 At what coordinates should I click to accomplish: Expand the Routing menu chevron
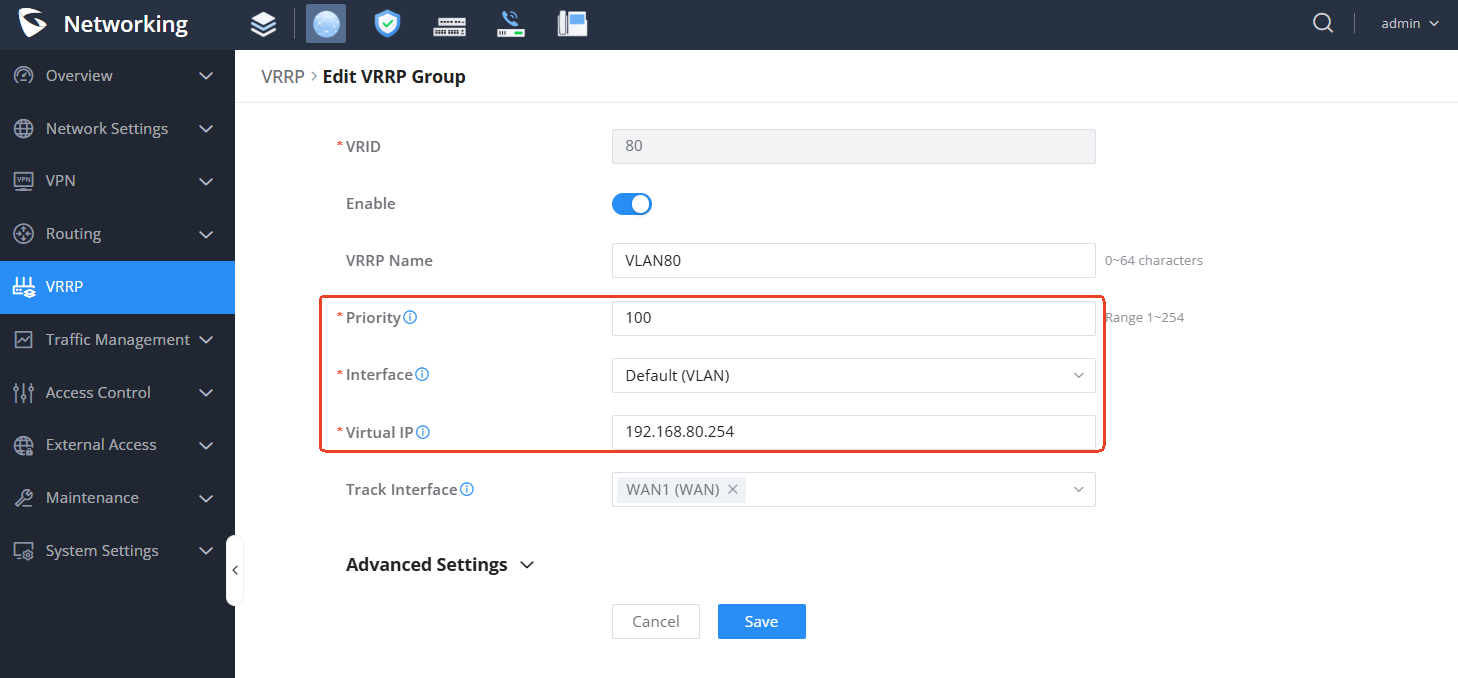pyautogui.click(x=206, y=234)
